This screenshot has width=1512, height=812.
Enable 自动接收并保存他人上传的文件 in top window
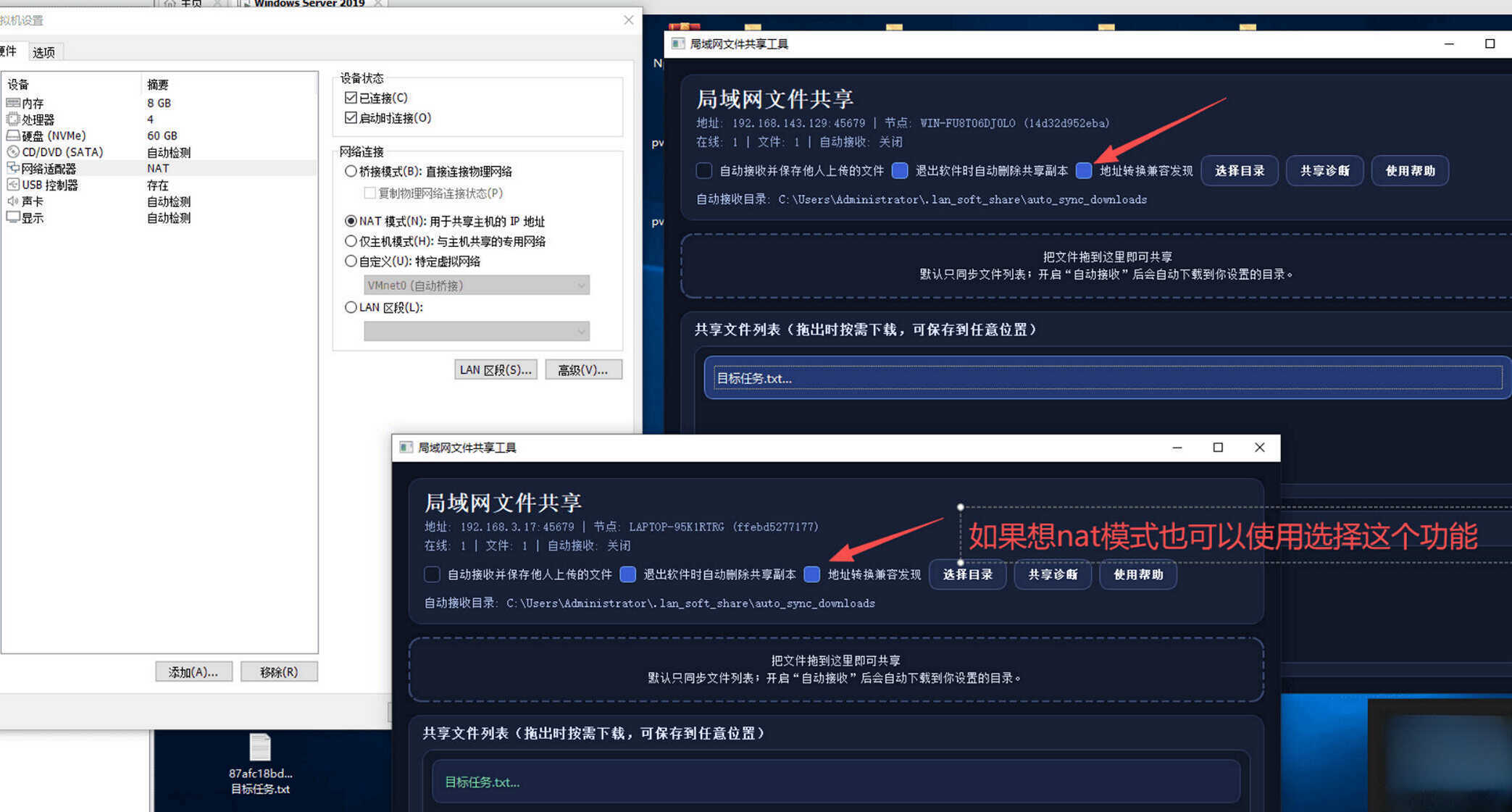tap(703, 170)
